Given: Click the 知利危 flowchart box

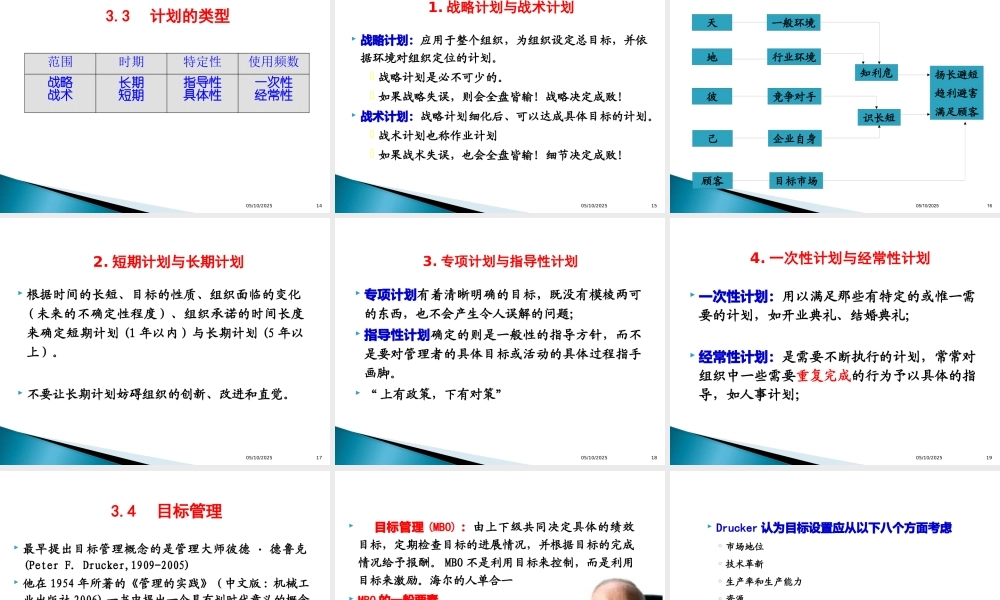Looking at the screenshot, I should [x=876, y=72].
